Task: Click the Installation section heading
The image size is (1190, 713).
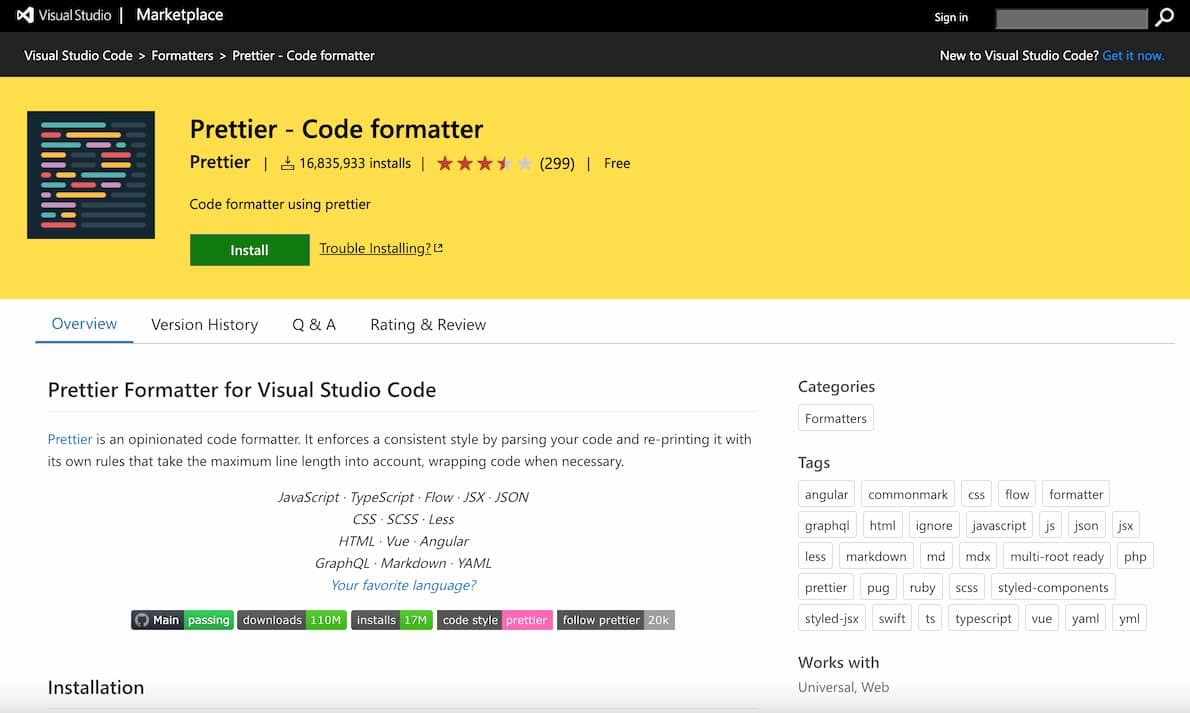Action: tap(96, 687)
